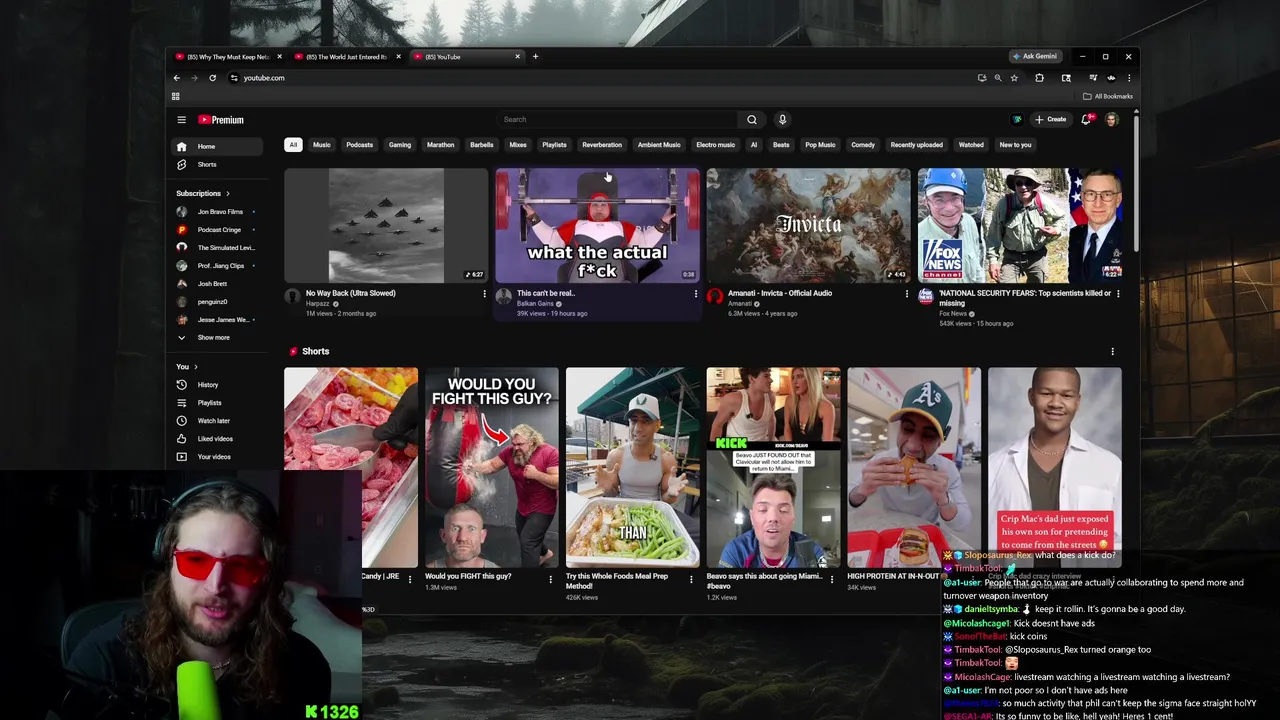The image size is (1280, 720).
Task: Open options menu for 'No Way Back' video
Action: pos(484,294)
